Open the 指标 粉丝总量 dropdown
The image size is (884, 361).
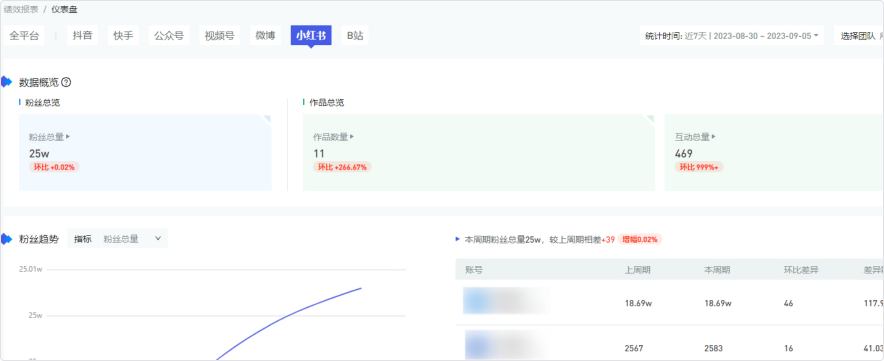(x=117, y=239)
